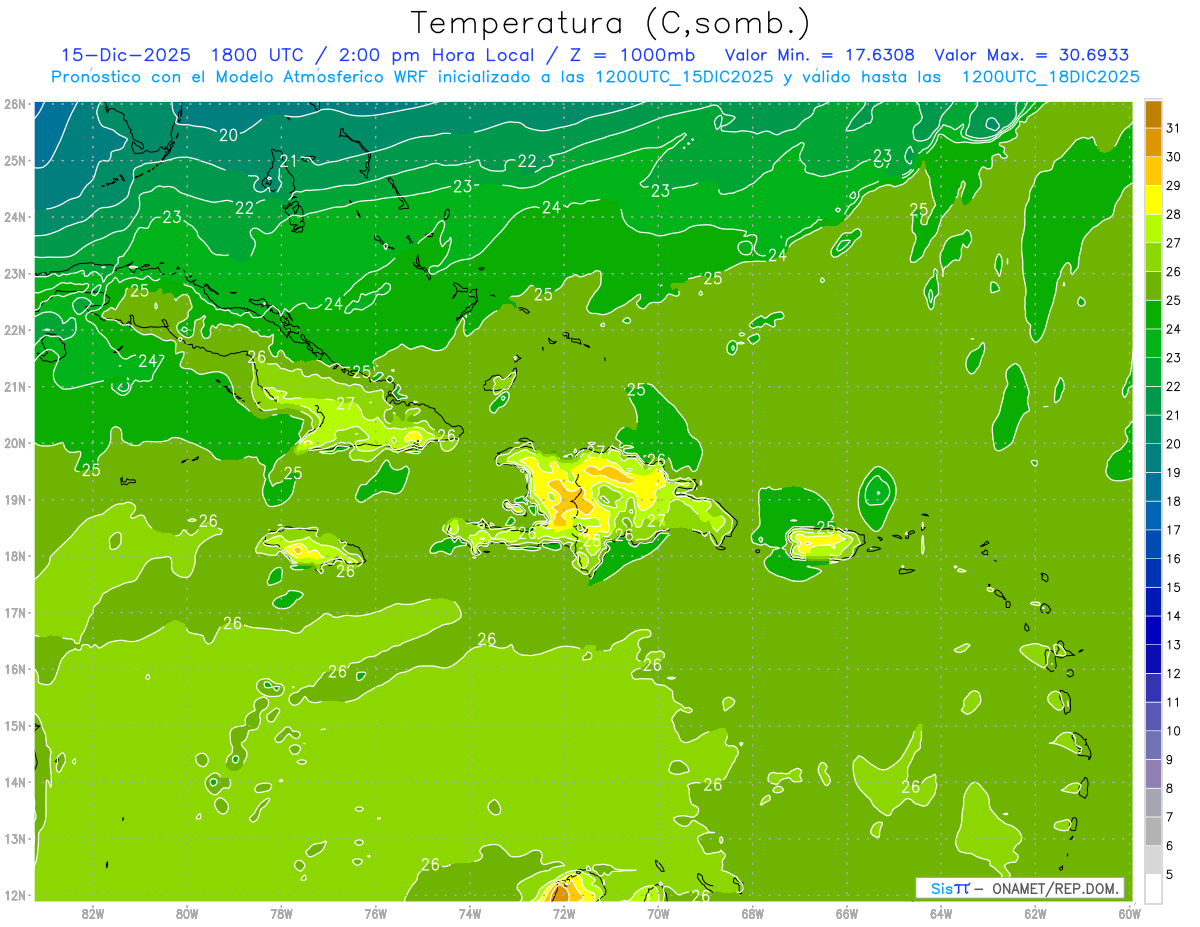Pick the yellow legend swatch between 28 and 29
Viewport: 1200px width, 927px height.
(x=1153, y=199)
